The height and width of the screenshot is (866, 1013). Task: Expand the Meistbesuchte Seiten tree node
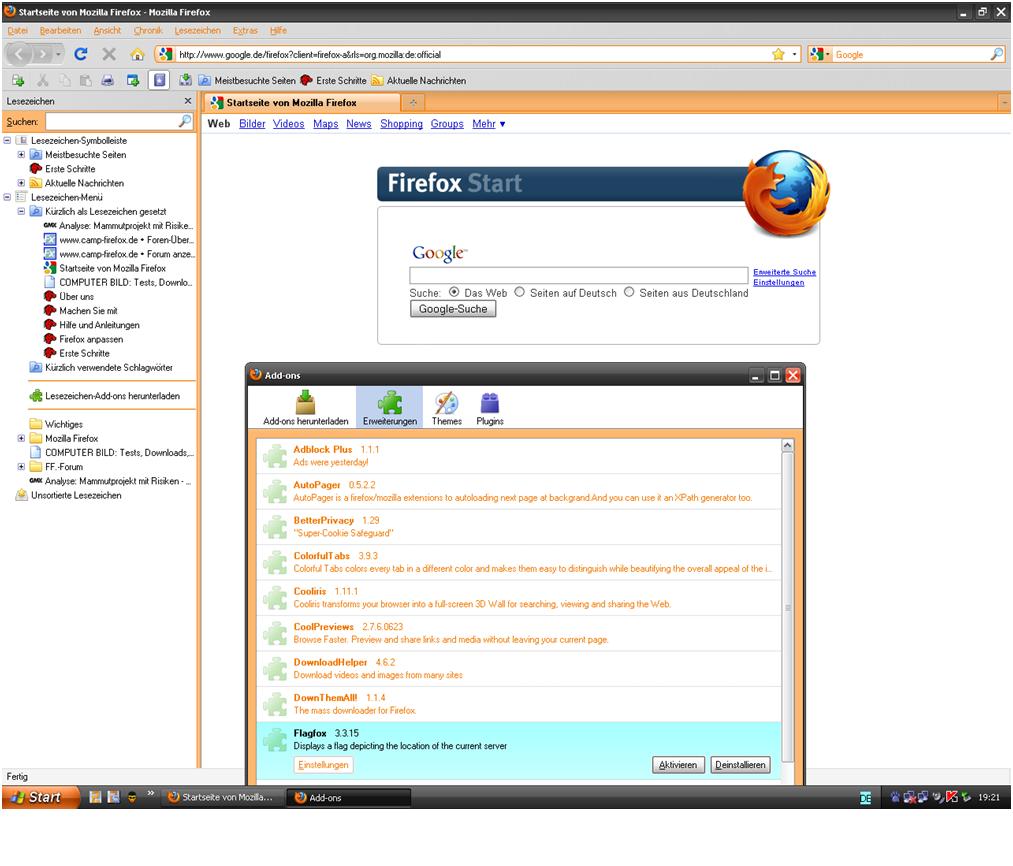tap(21, 154)
